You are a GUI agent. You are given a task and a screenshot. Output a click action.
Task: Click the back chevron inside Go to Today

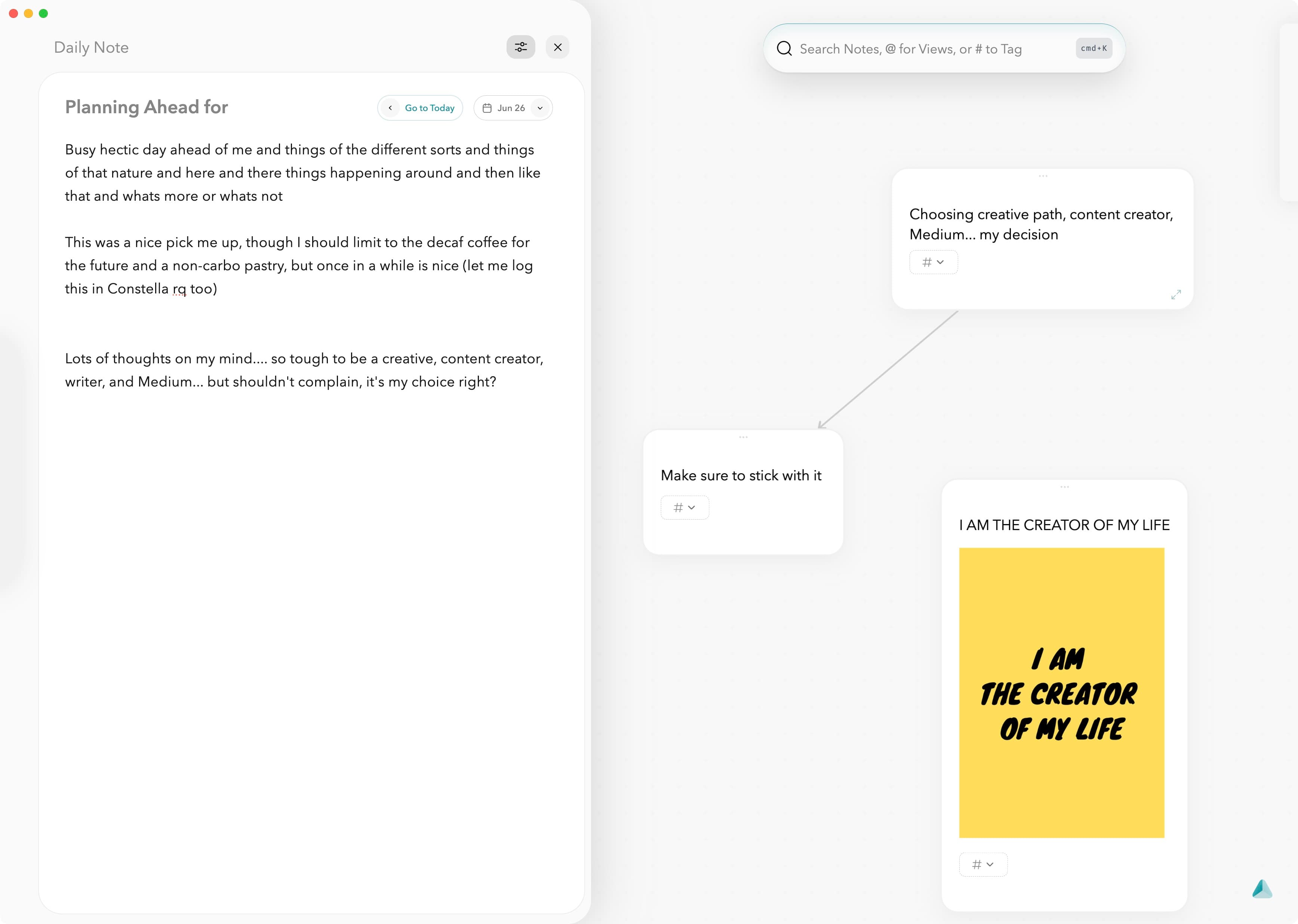pyautogui.click(x=390, y=108)
